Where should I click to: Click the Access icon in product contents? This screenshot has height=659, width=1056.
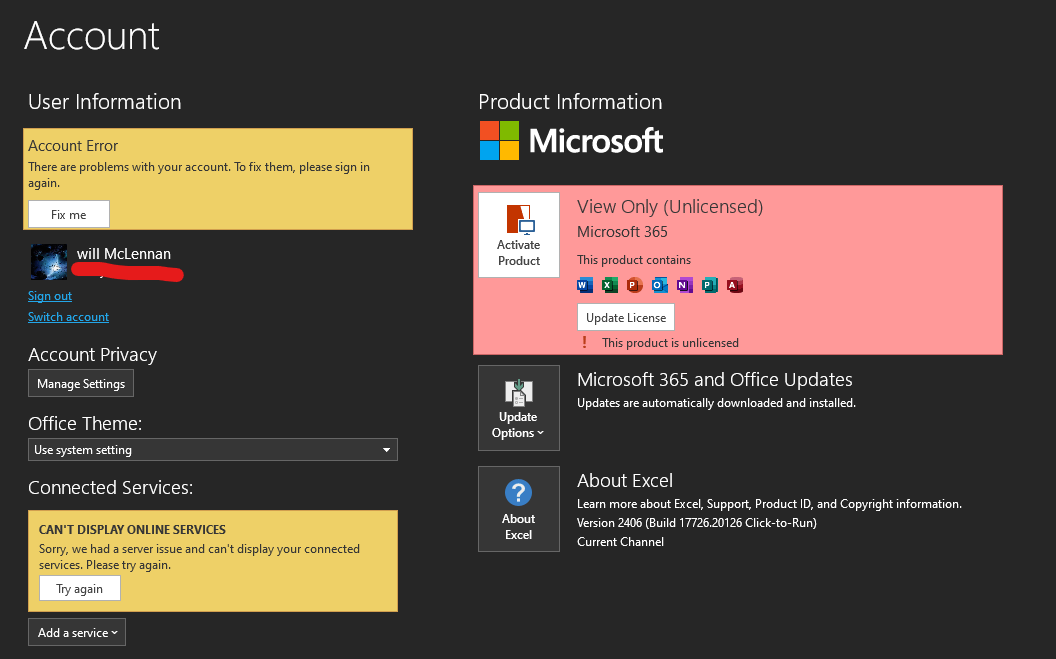(x=734, y=285)
